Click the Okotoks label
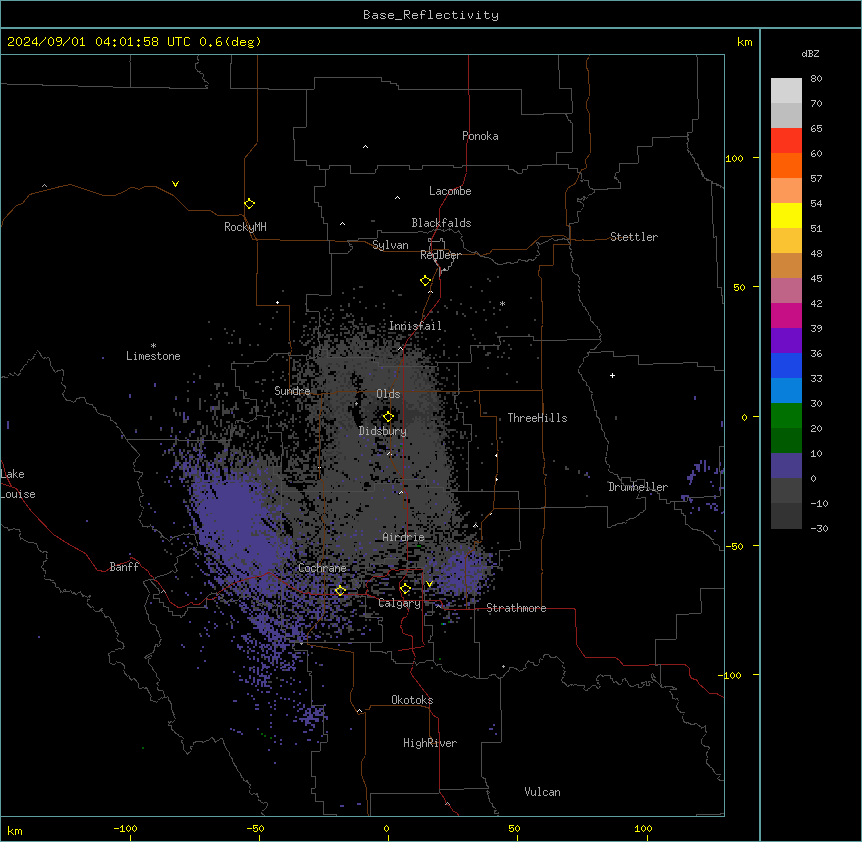Screen dimensions: 862x842 tap(412, 700)
